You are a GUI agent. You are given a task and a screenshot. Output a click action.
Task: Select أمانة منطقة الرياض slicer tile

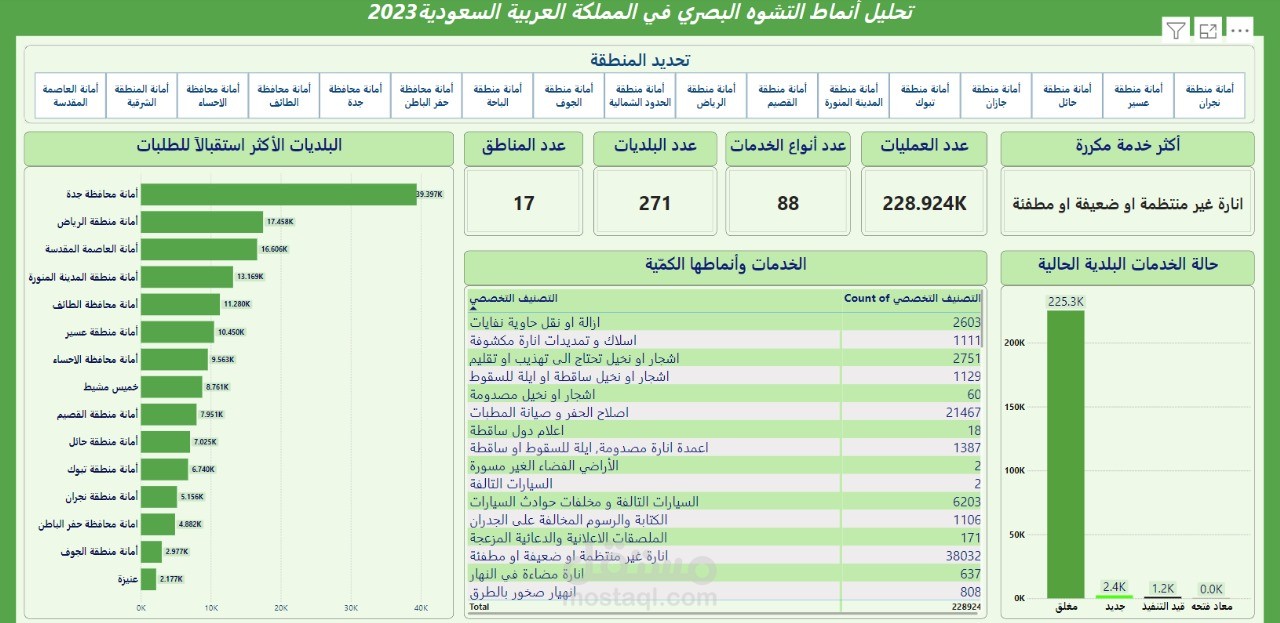711,96
